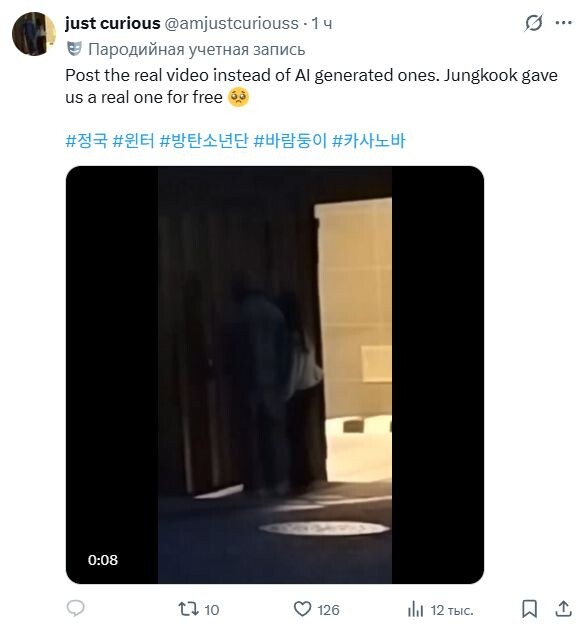Viewport: 587px width, 626px height.
Task: Click the 1 ч post timestamp
Action: (x=322, y=24)
